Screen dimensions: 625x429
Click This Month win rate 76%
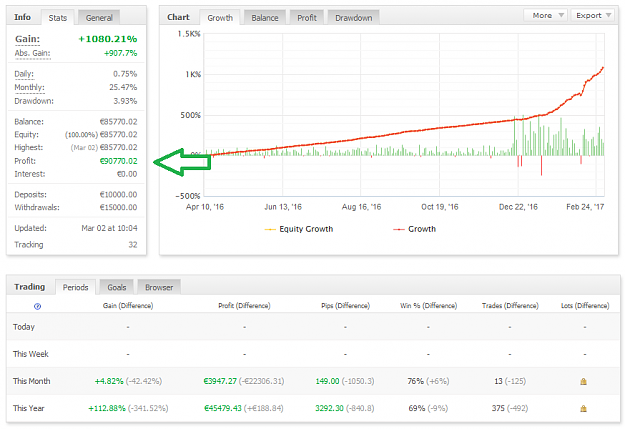tap(415, 381)
